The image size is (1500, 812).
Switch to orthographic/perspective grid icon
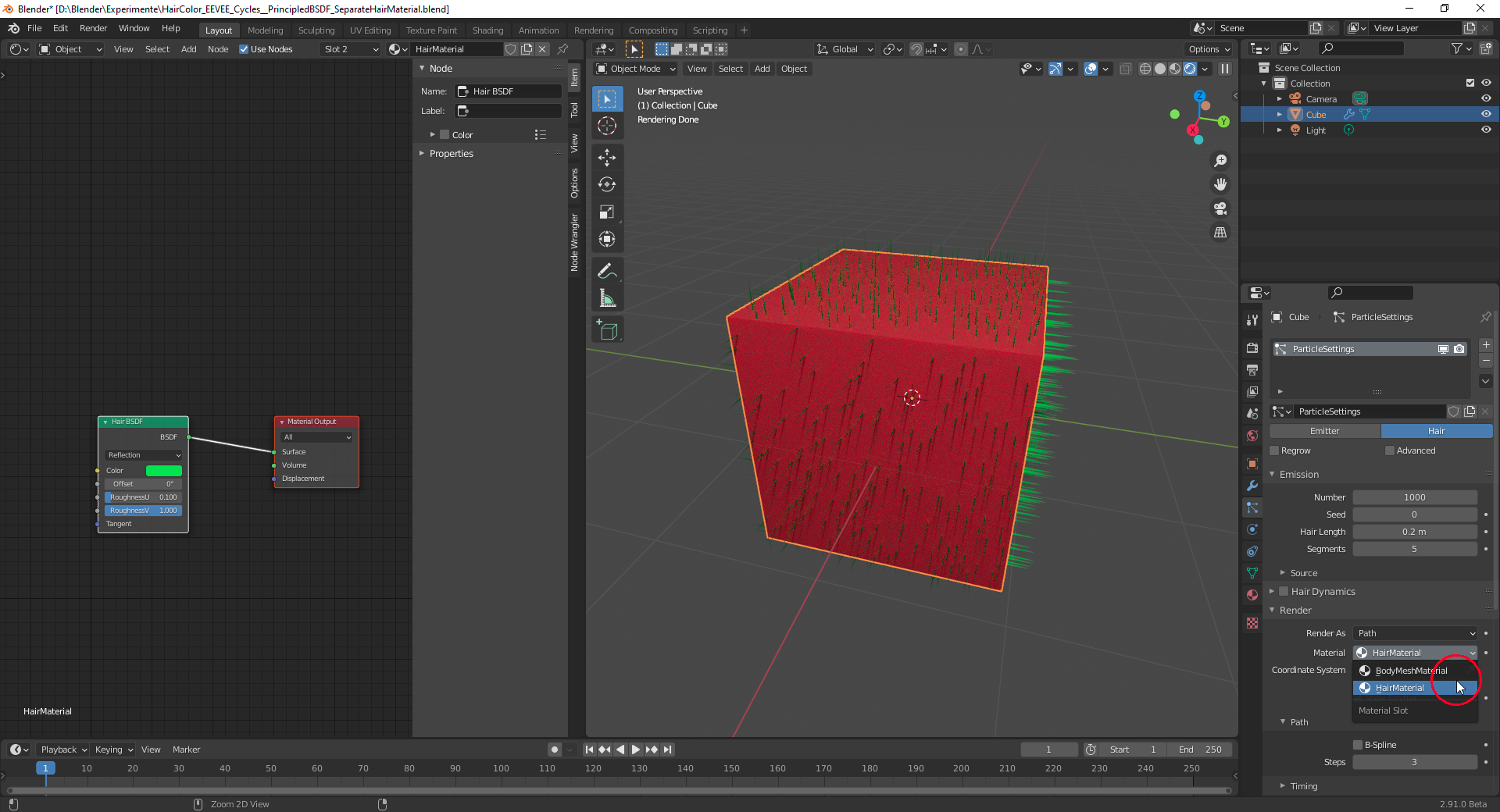(x=1220, y=233)
